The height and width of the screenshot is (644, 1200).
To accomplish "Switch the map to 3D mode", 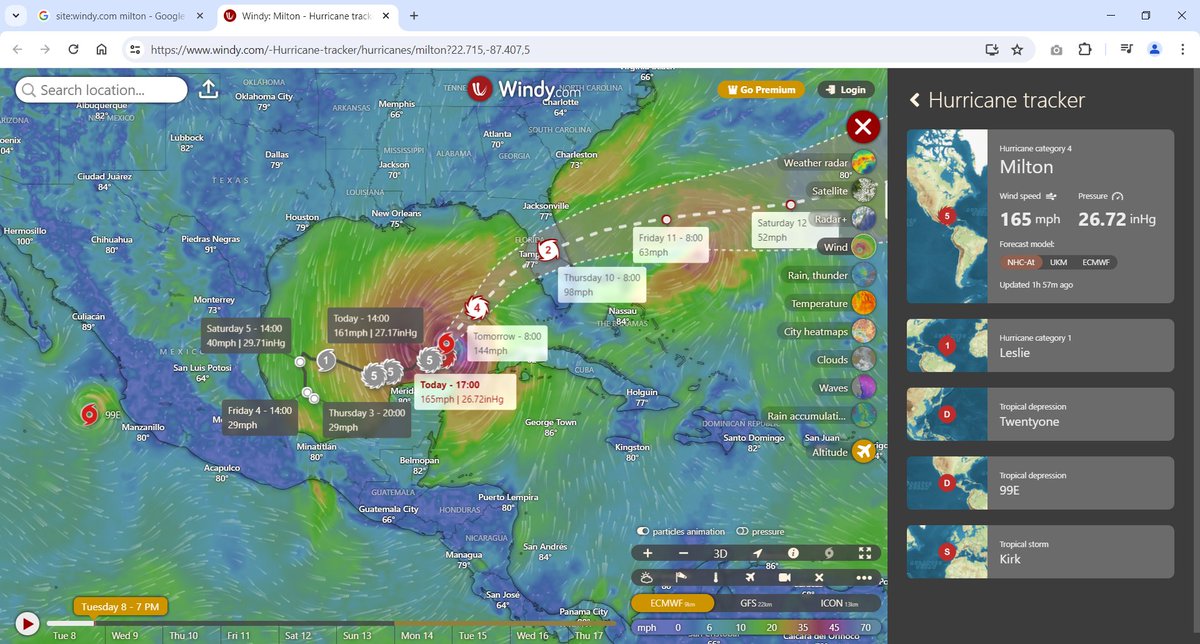I will (720, 553).
